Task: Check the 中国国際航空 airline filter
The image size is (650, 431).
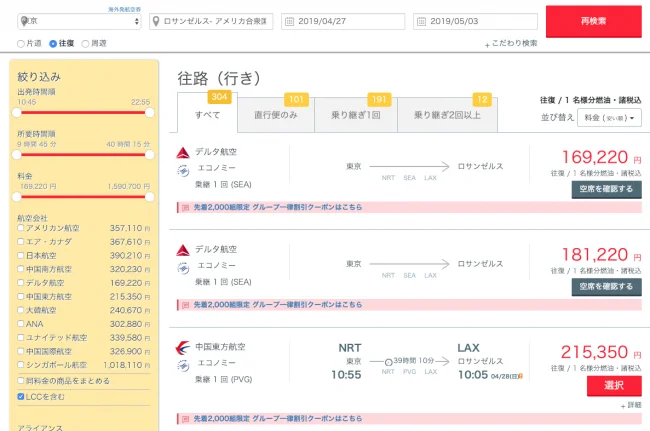Action: pyautogui.click(x=21, y=351)
